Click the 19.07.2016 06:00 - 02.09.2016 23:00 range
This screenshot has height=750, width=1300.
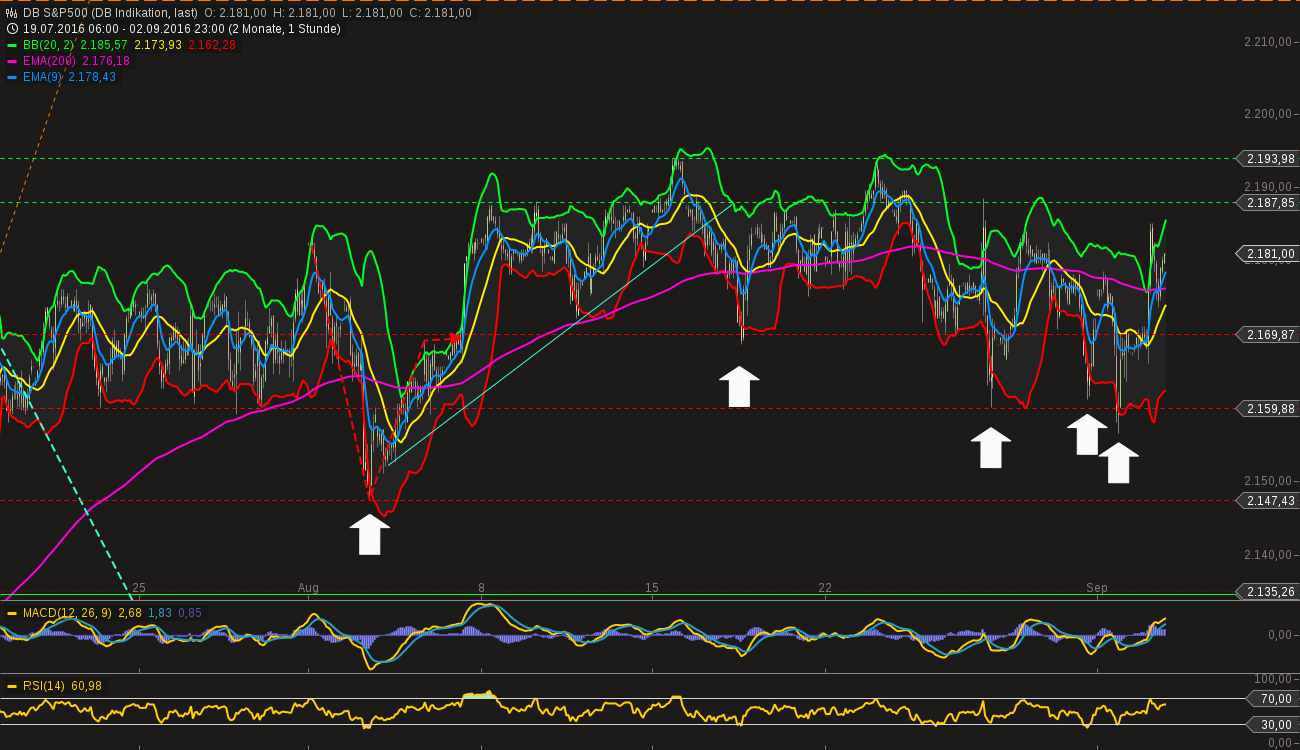click(x=123, y=29)
